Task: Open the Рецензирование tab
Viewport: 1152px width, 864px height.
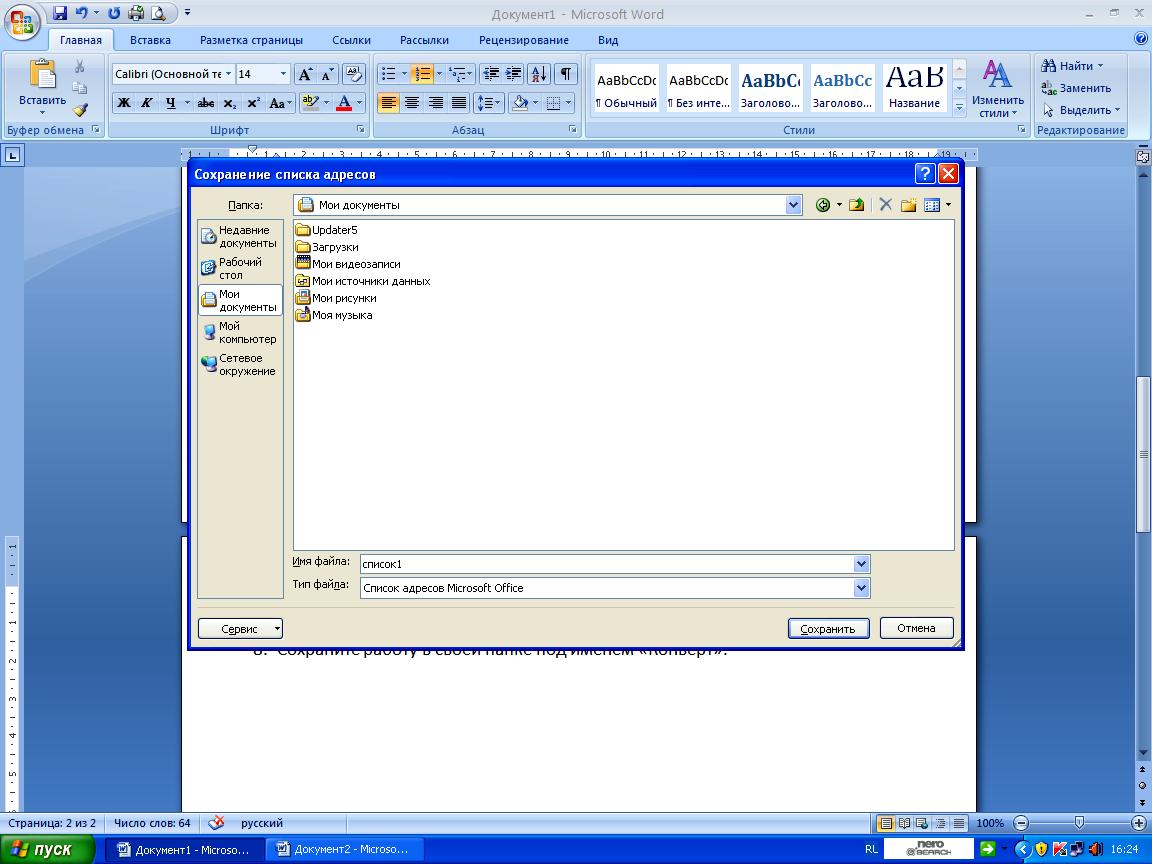Action: 524,40
